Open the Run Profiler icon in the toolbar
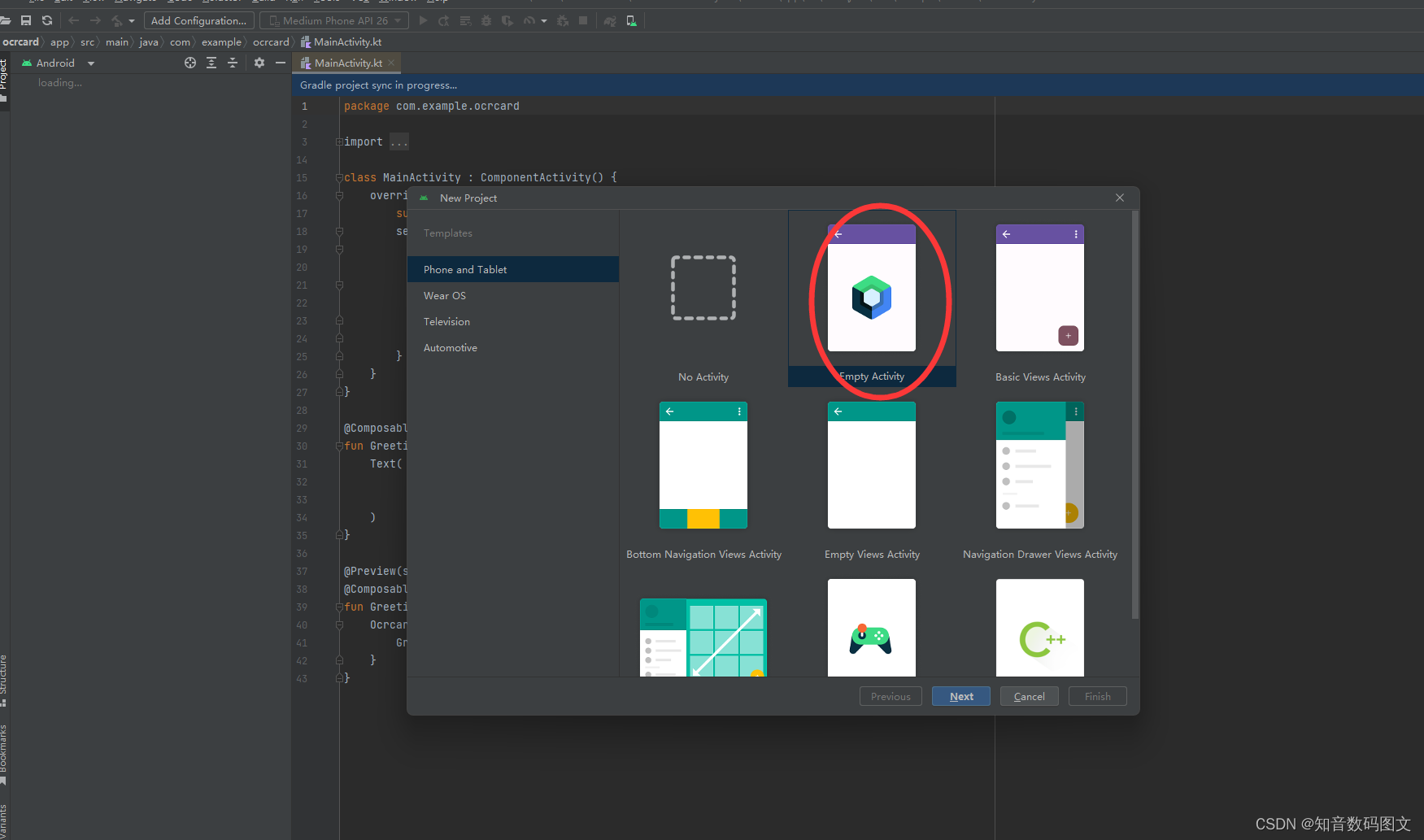 tap(529, 20)
